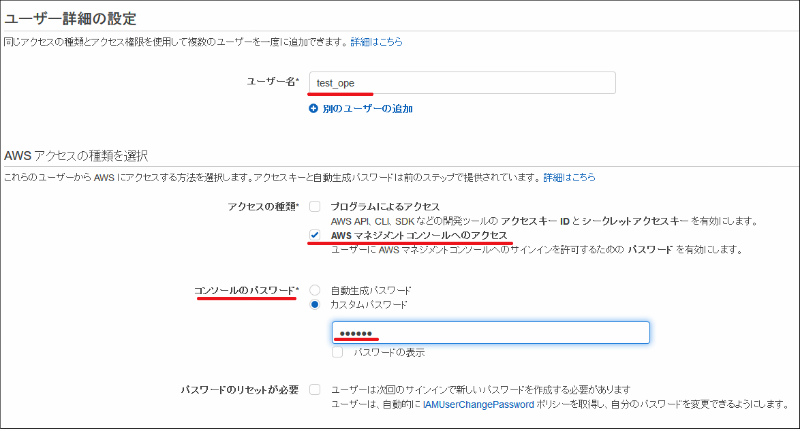Click the 自動生成パスワード label text
Screen dimensions: 800x431
(x=371, y=289)
